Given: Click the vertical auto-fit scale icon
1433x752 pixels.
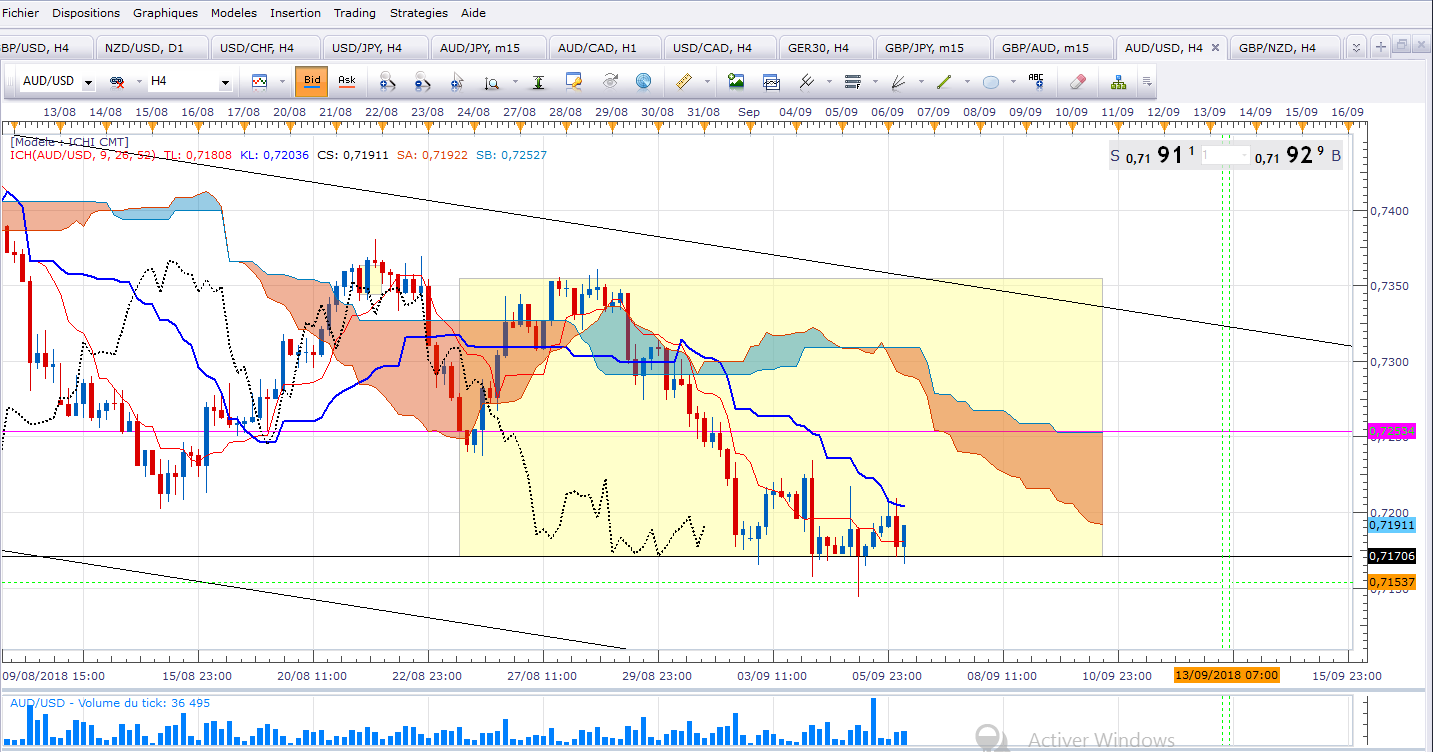Looking at the screenshot, I should pos(538,81).
